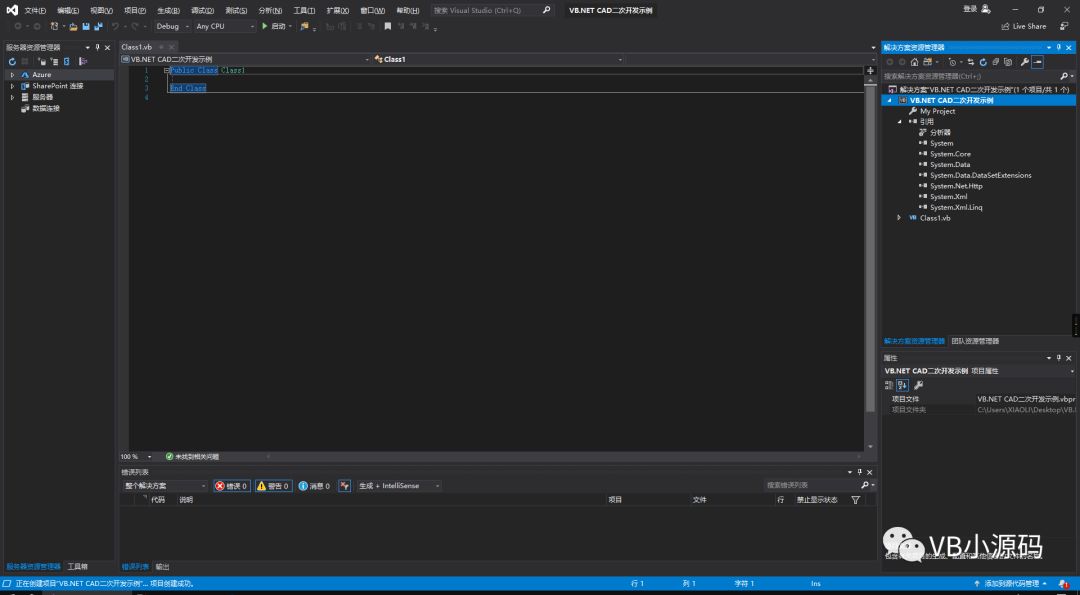1080x595 pixels.
Task: Open the build + IntelliSense dropdown
Action: click(399, 486)
